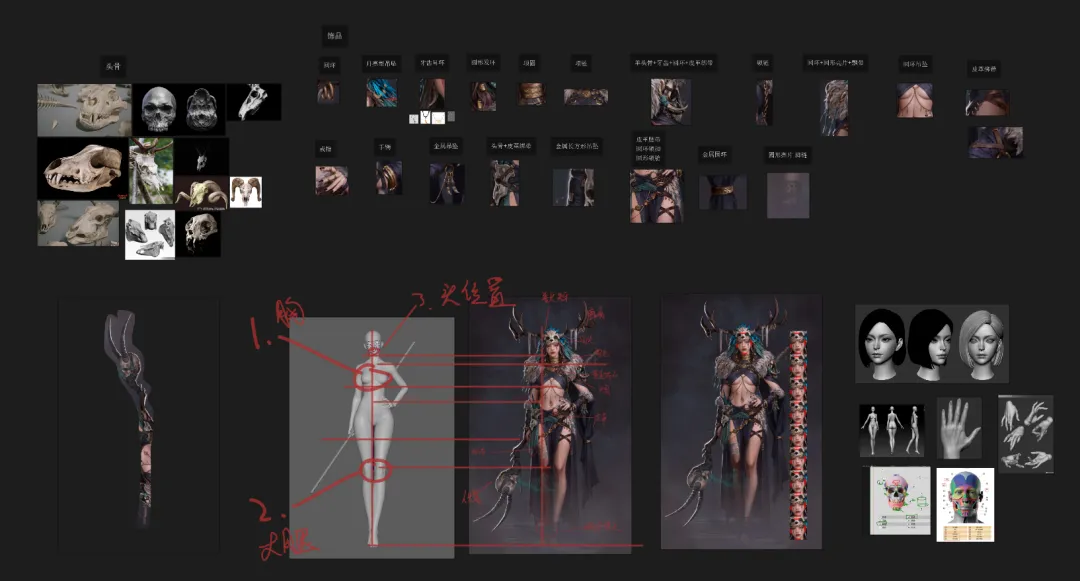Screen dimensions: 1080x581
Task: Click the gold bracelets on wrist thumbnail
Action: pos(388,179)
